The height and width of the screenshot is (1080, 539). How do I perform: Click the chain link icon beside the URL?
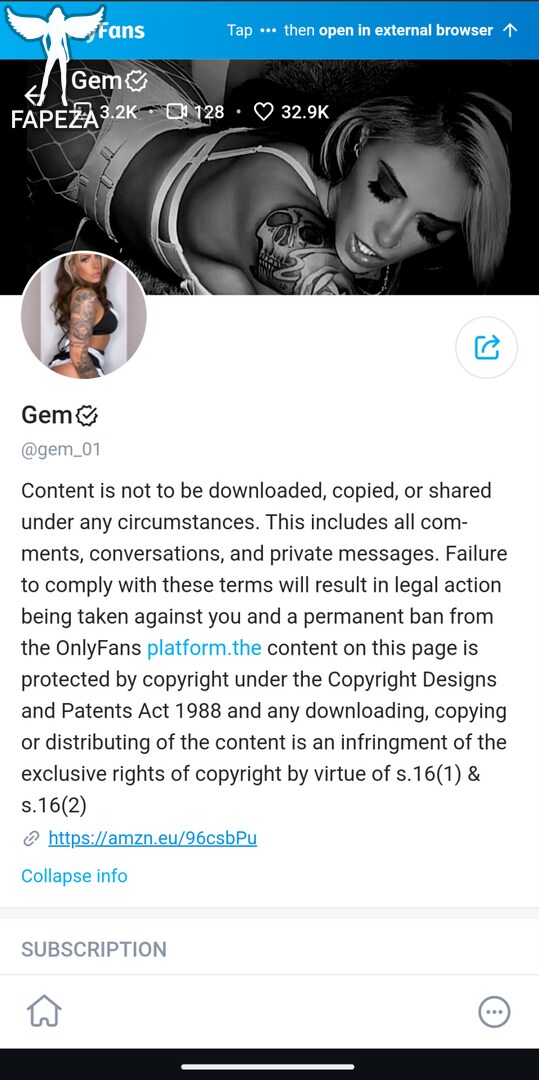(x=31, y=839)
